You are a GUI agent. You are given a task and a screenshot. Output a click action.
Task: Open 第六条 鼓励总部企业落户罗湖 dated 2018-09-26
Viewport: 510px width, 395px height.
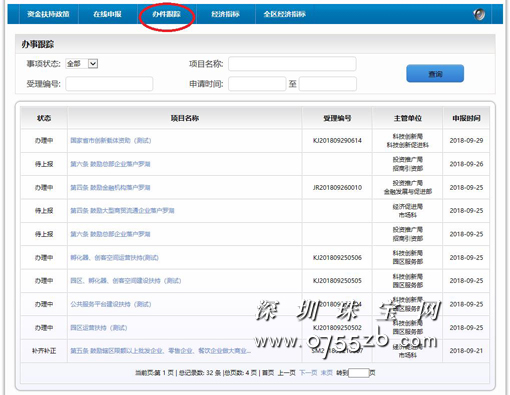[x=110, y=164]
